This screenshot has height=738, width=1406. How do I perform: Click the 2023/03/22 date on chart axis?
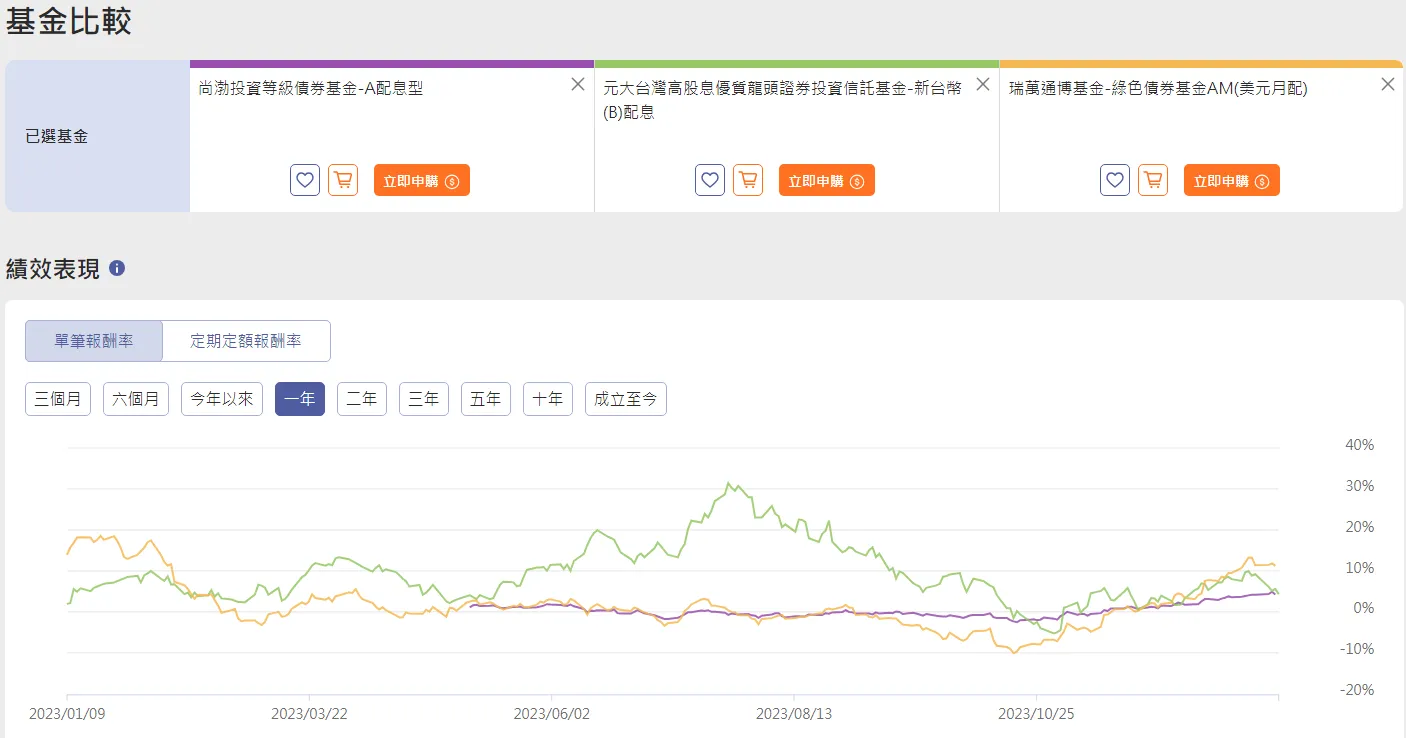coord(308,714)
